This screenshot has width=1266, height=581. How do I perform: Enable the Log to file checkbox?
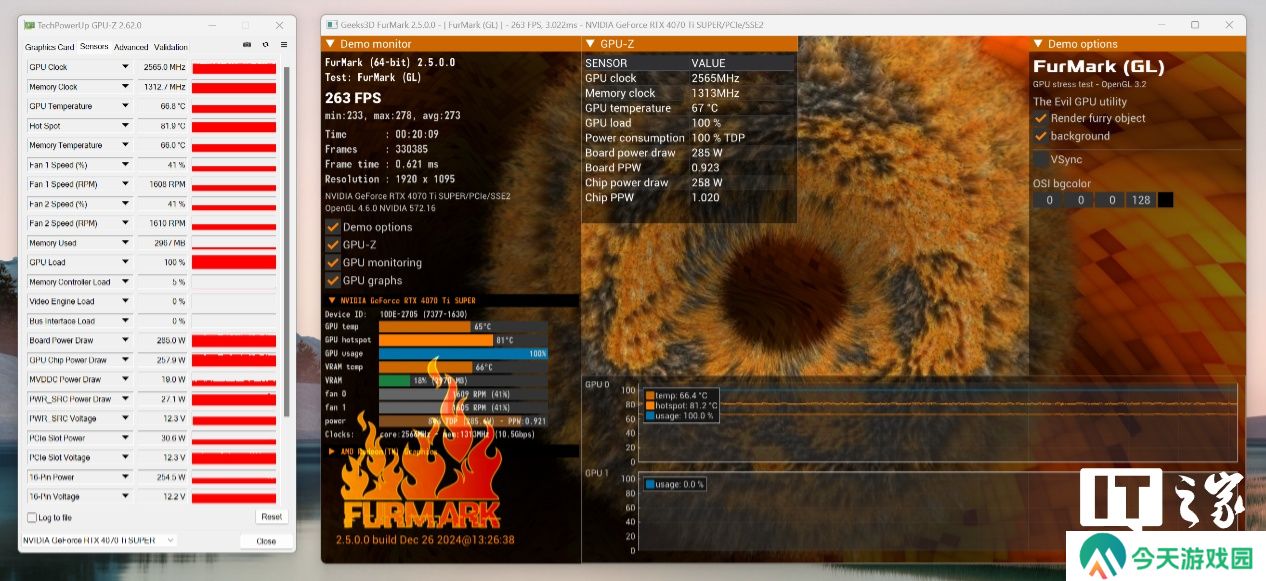click(32, 518)
